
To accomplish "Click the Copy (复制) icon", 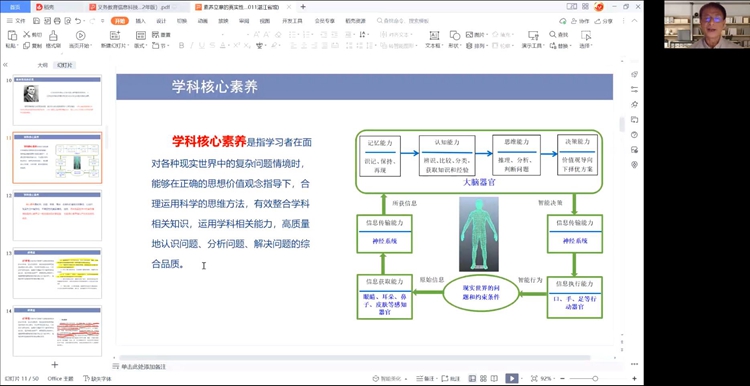I will (x=26, y=45).
